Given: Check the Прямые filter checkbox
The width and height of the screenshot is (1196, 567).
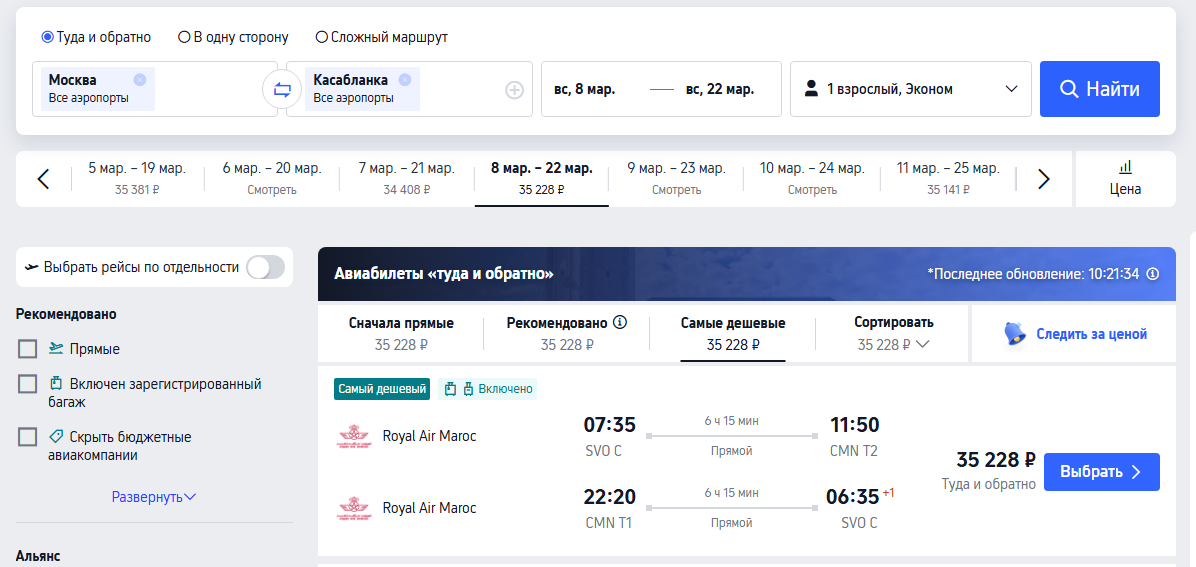Looking at the screenshot, I should pyautogui.click(x=27, y=349).
